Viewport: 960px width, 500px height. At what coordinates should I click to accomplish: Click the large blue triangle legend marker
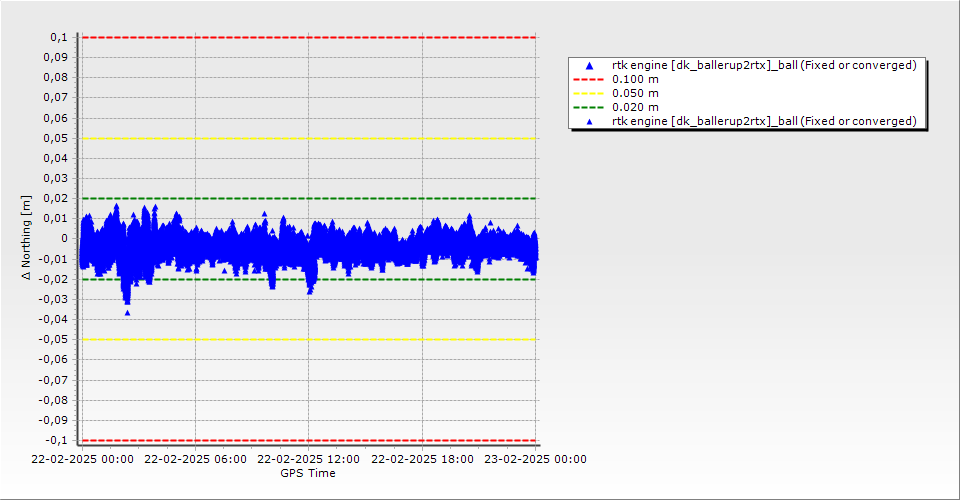coord(590,65)
